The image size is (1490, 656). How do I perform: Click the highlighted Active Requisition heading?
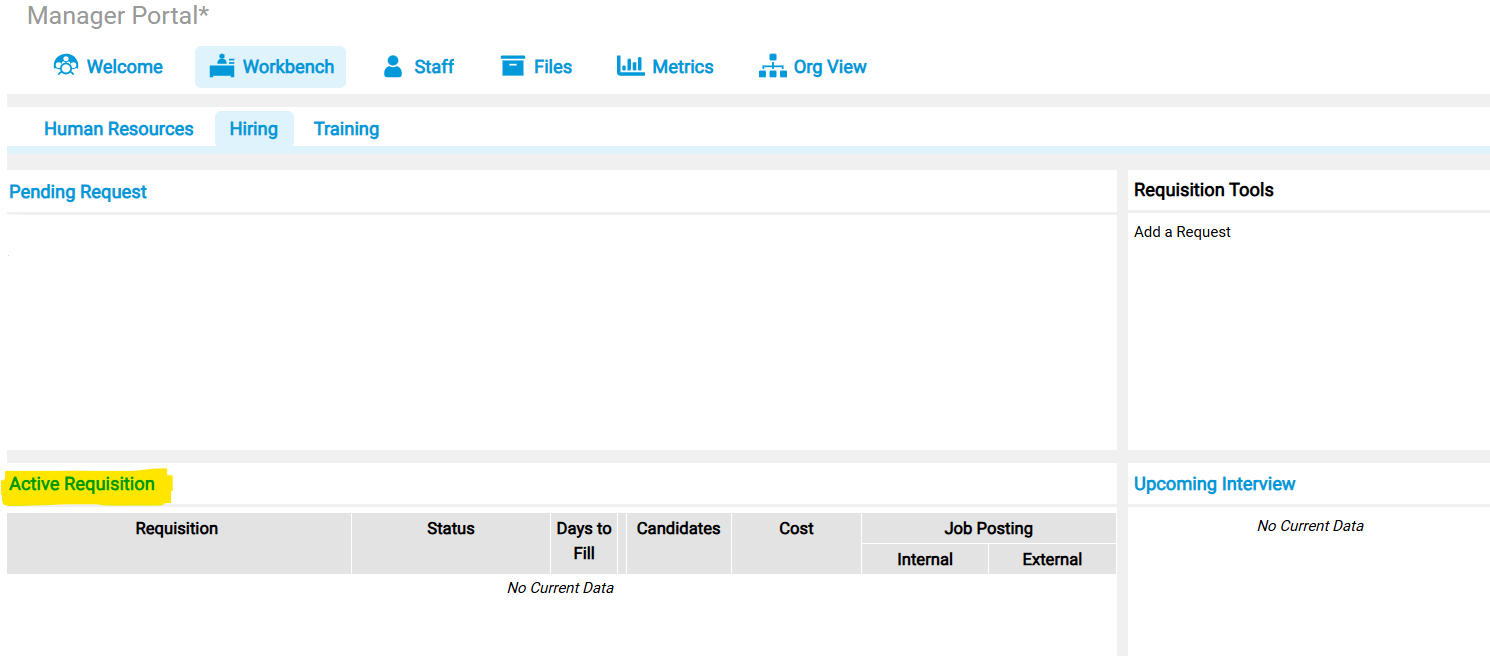pos(83,484)
